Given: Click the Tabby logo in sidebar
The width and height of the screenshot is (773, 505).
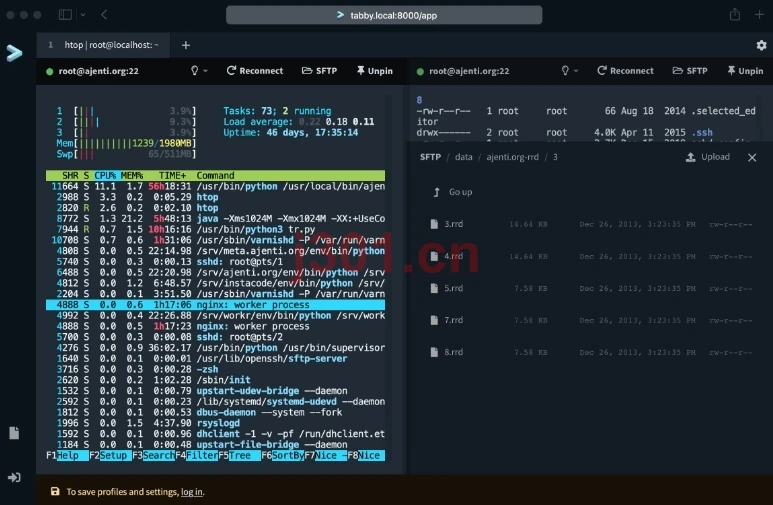Looking at the screenshot, I should [14, 52].
